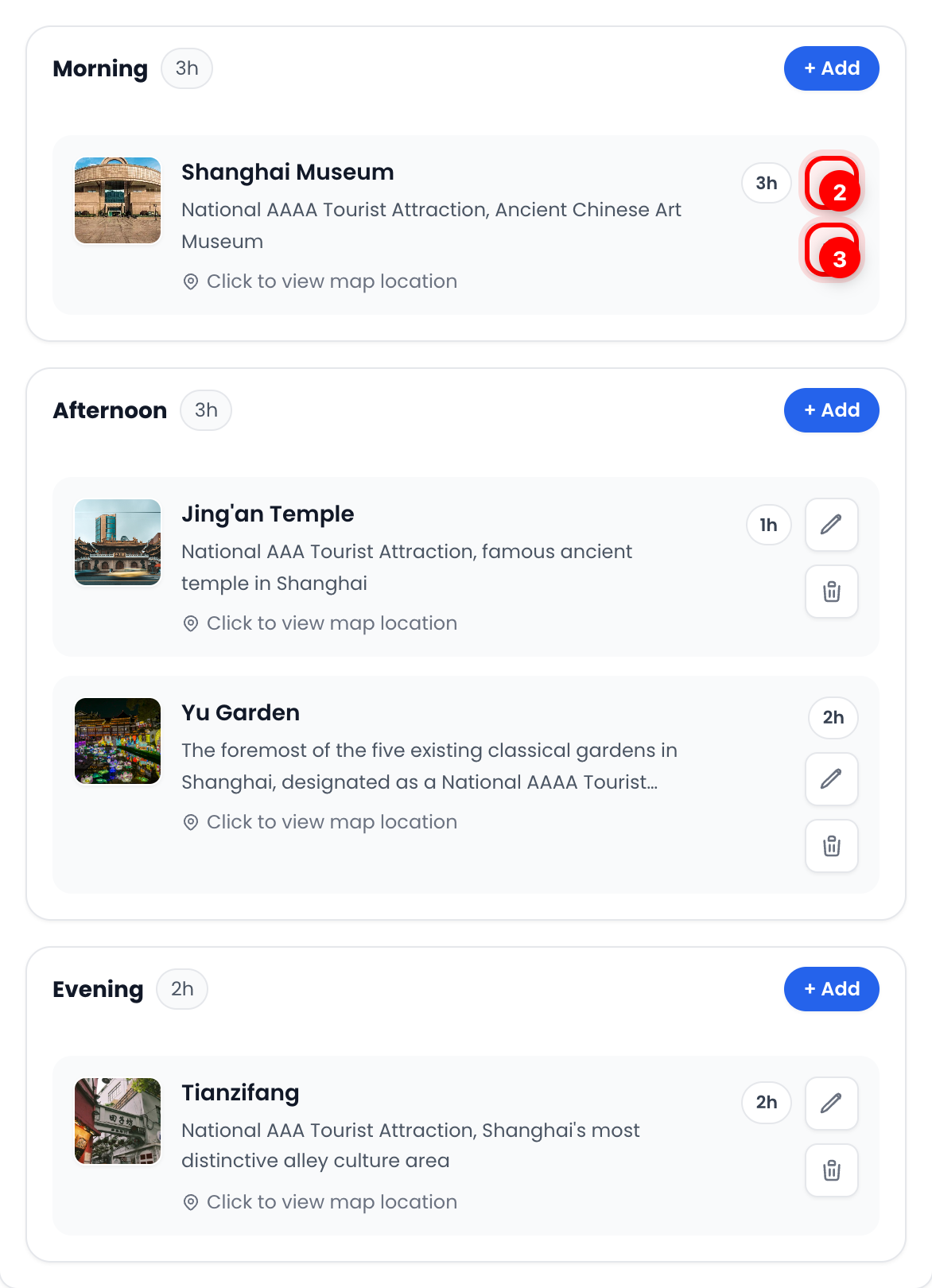Viewport: 932px width, 1288px height.
Task: Select the Yu Garden night photo thumbnail
Action: click(x=118, y=741)
